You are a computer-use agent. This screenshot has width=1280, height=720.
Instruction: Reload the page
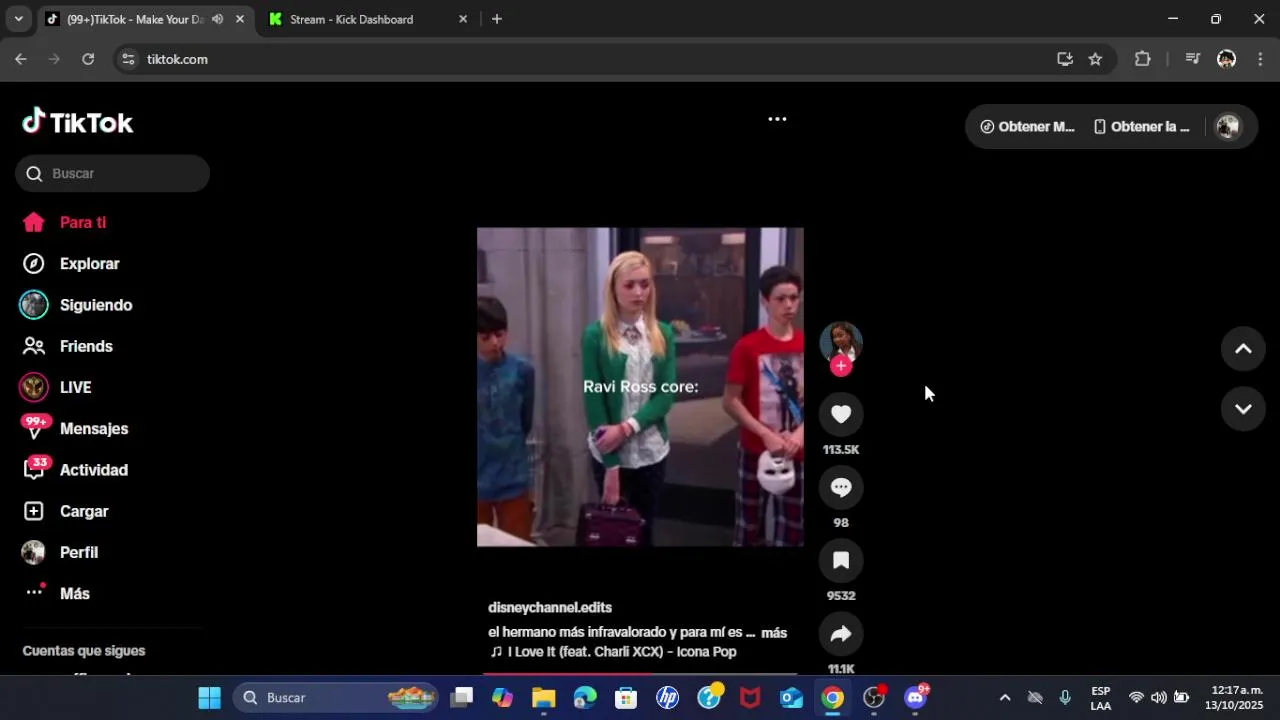click(88, 59)
